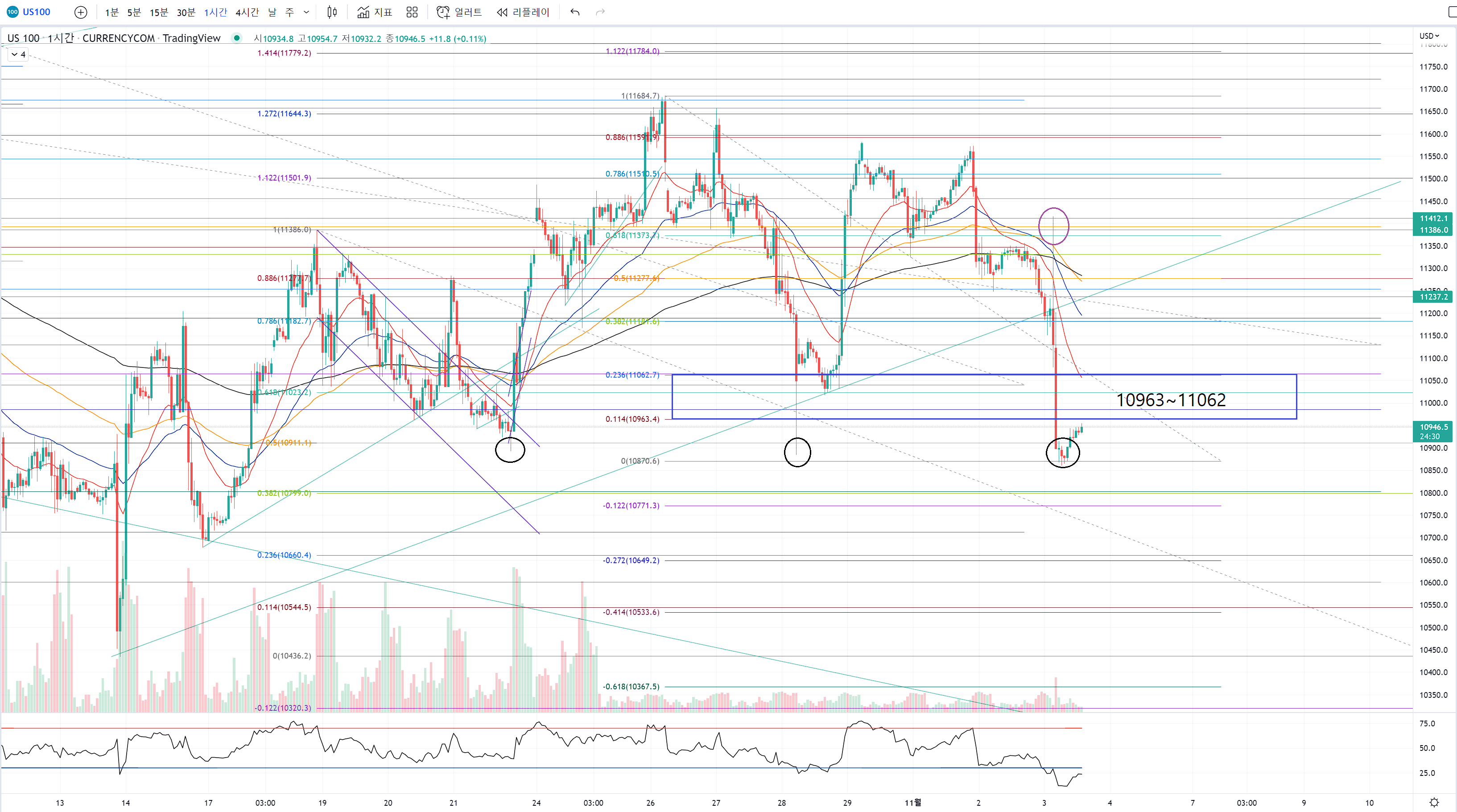Switch to the 4시간 timeframe
The width and height of the screenshot is (1457, 812).
[x=247, y=12]
